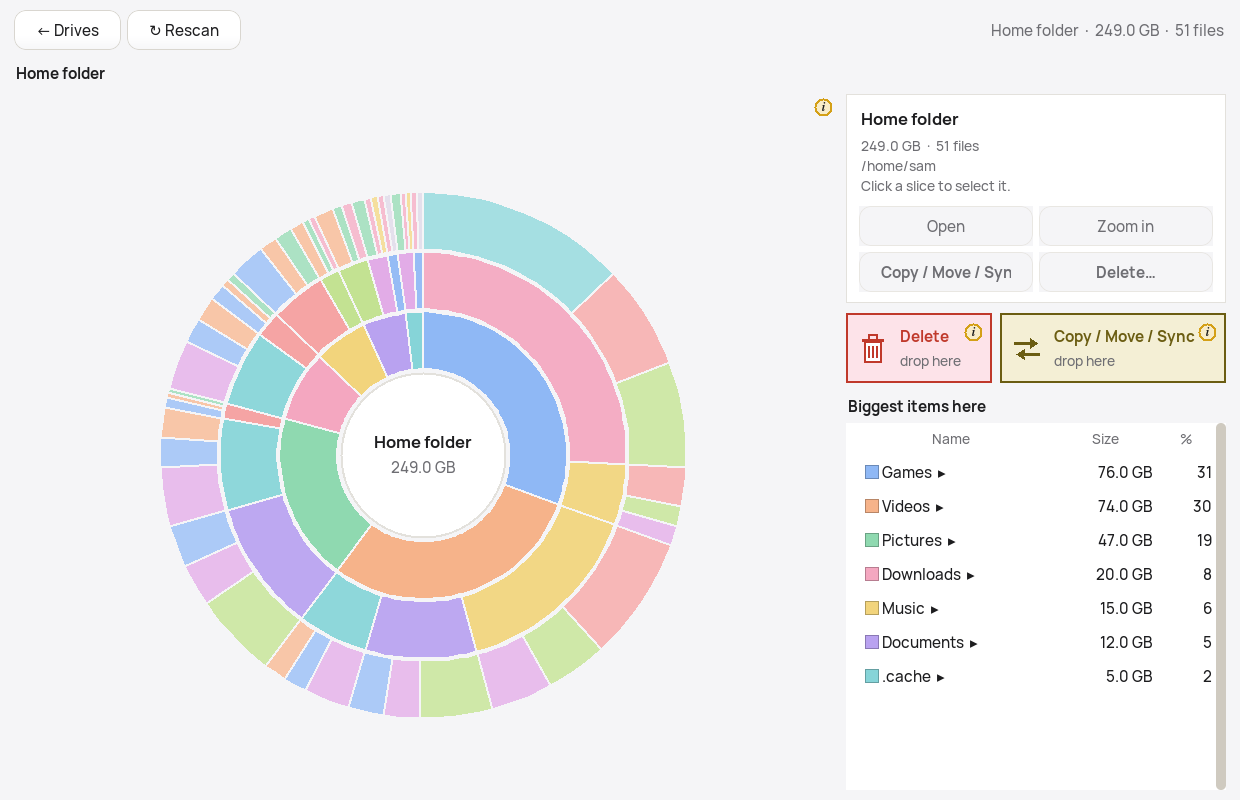Click the Delete drop here zone
This screenshot has height=800, width=1240.
[919, 348]
